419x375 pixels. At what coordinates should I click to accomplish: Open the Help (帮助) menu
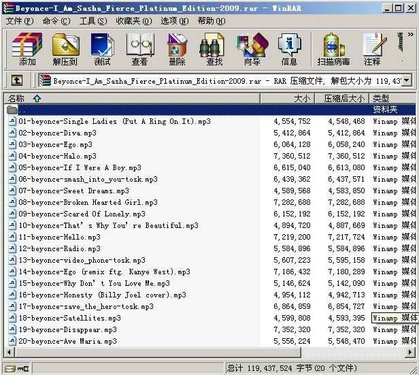(211, 22)
